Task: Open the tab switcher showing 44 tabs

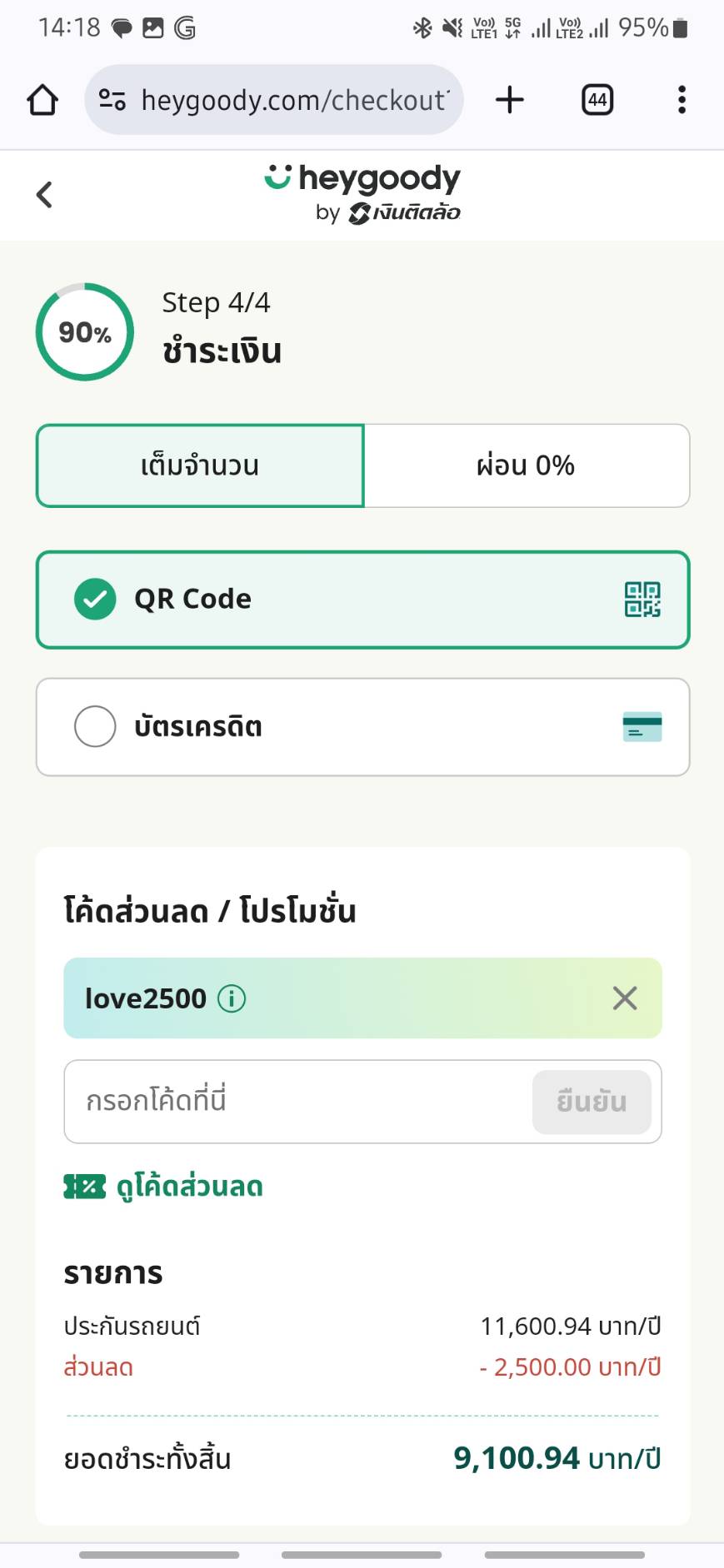Action: (597, 100)
